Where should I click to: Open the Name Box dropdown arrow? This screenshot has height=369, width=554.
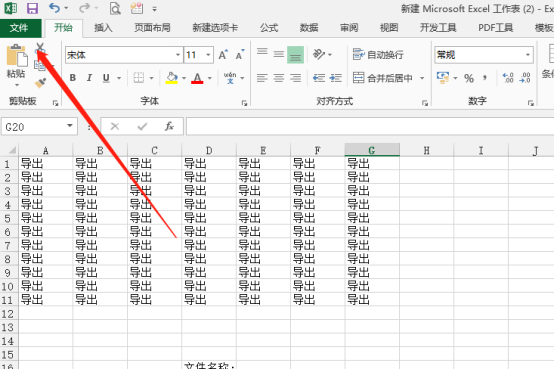click(70, 126)
